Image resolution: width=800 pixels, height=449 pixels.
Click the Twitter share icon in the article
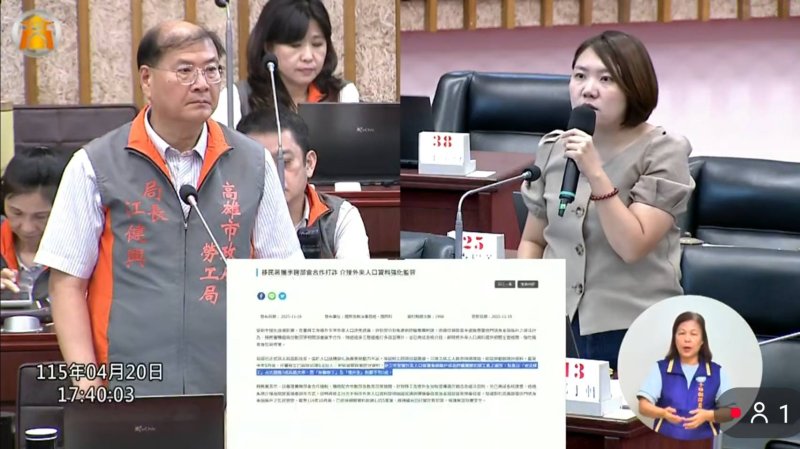tap(282, 296)
